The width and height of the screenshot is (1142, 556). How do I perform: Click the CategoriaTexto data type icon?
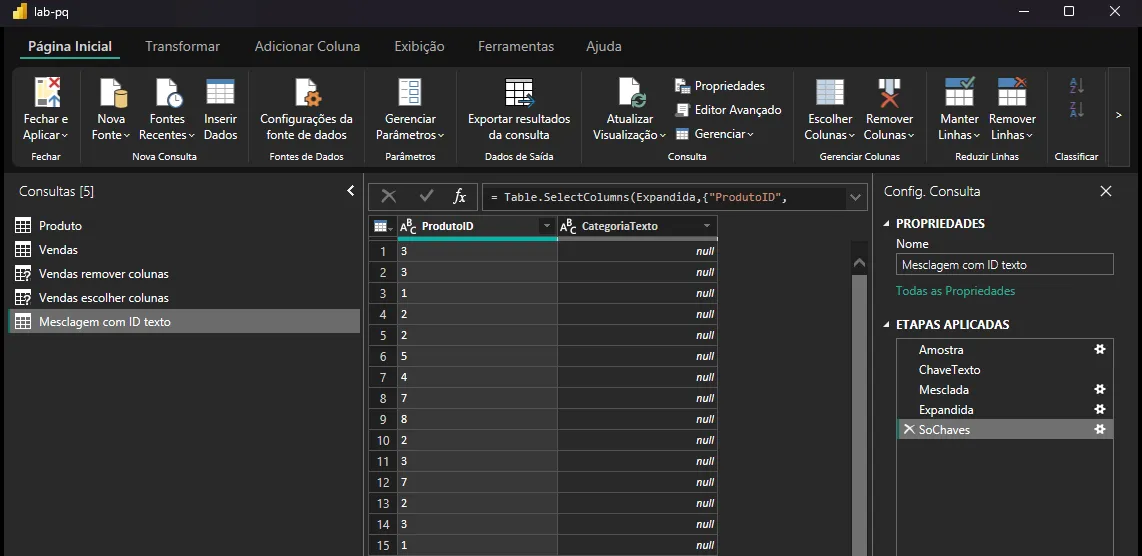(x=568, y=227)
